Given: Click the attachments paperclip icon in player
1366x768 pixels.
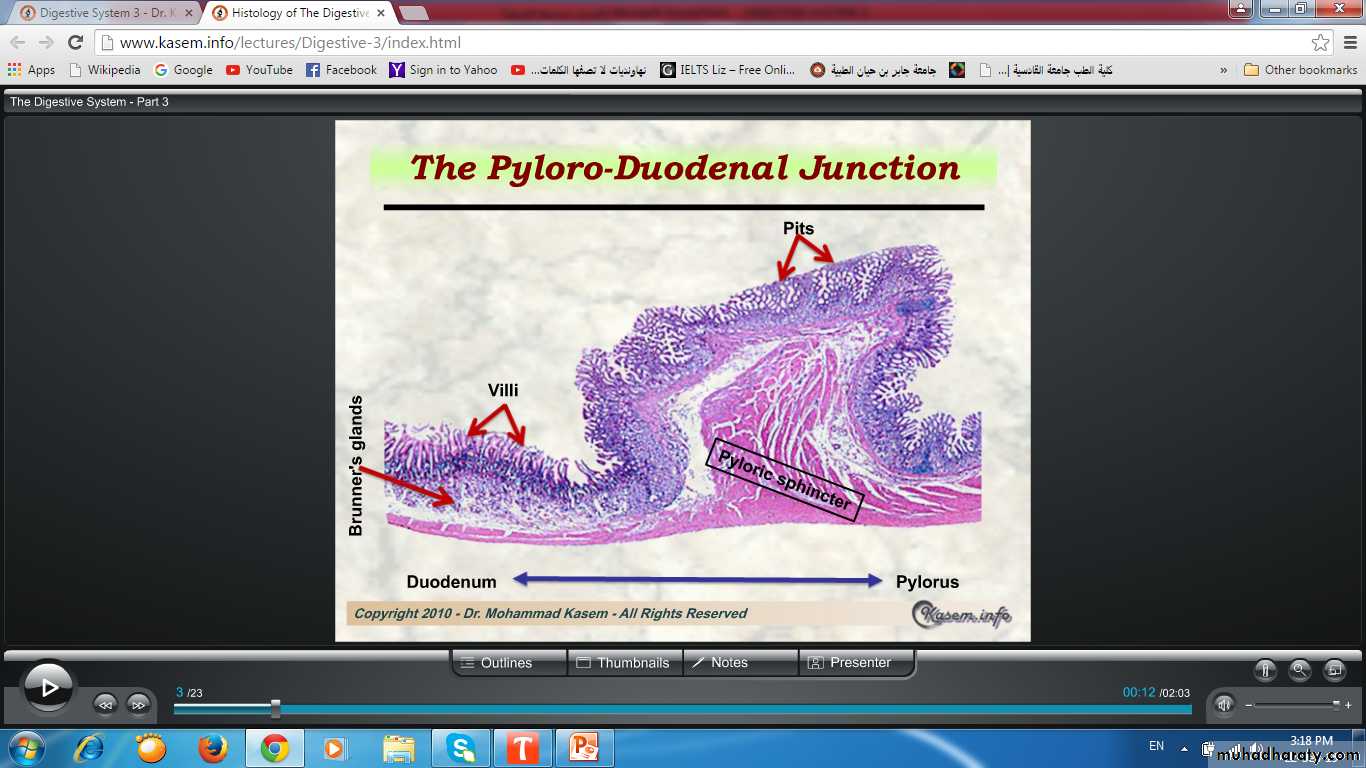Looking at the screenshot, I should [1265, 670].
